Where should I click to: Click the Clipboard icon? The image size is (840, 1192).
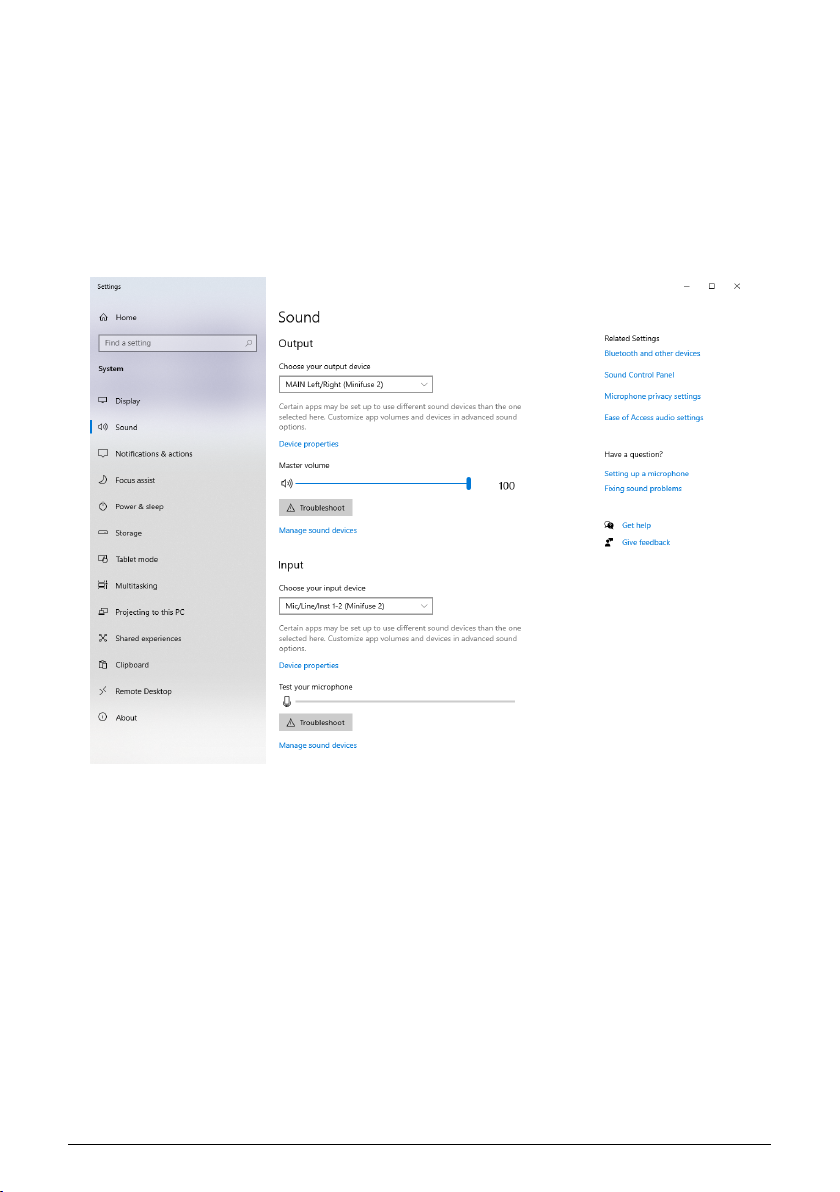103,664
